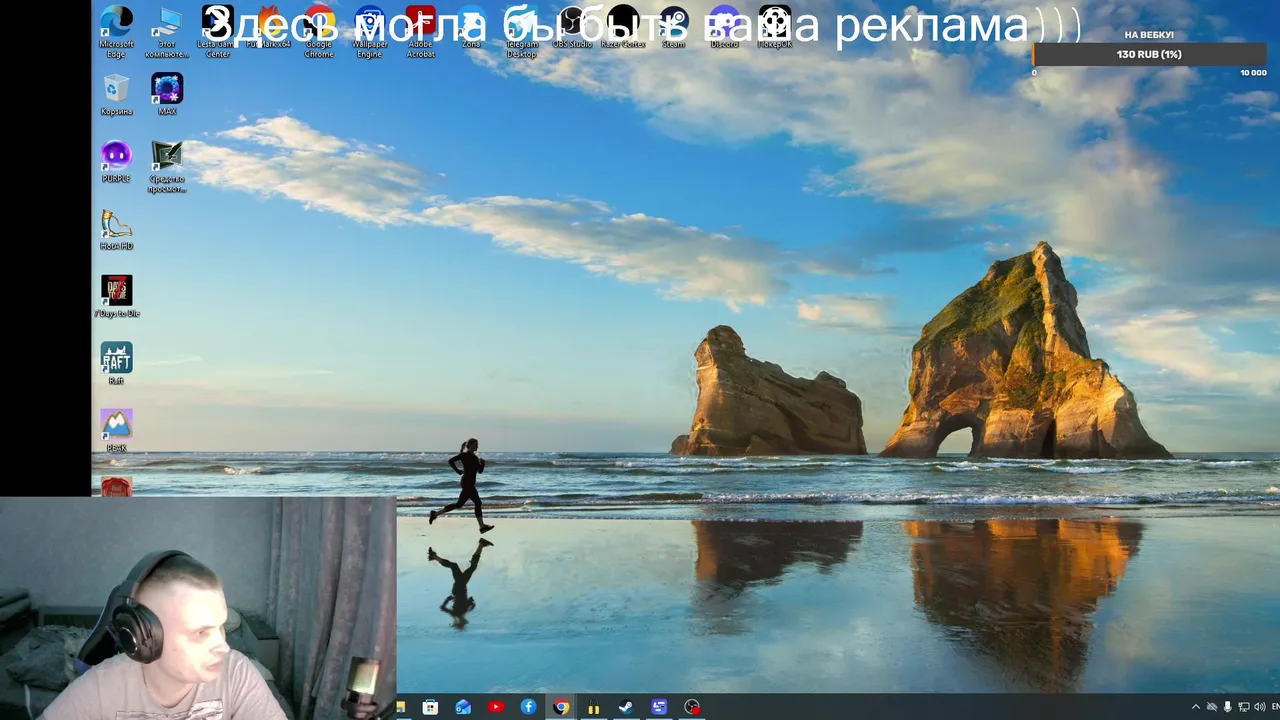
Task: Launch the Zona desktop shortcut
Action: tap(471, 28)
